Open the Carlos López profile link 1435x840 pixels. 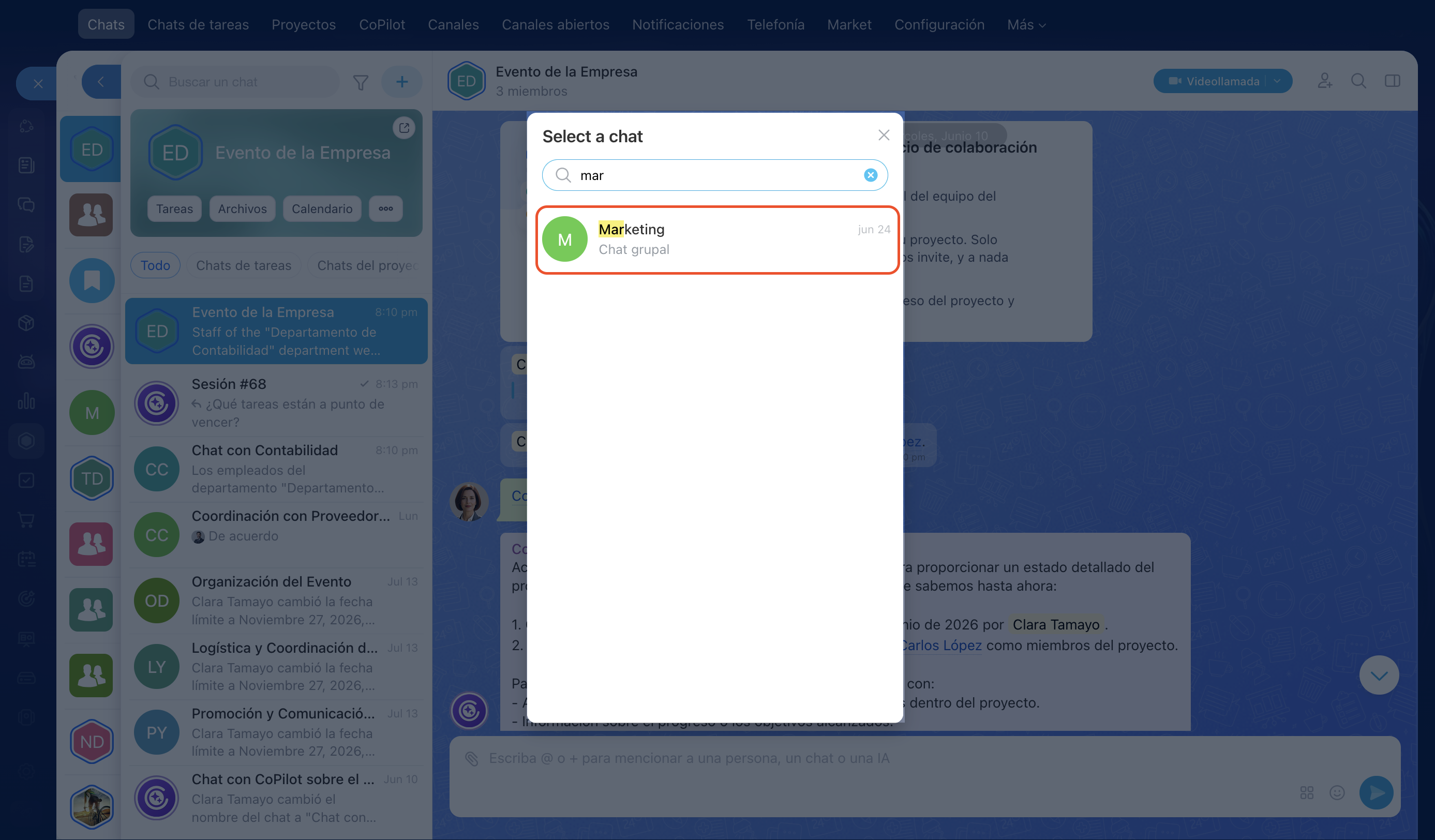coord(943,645)
